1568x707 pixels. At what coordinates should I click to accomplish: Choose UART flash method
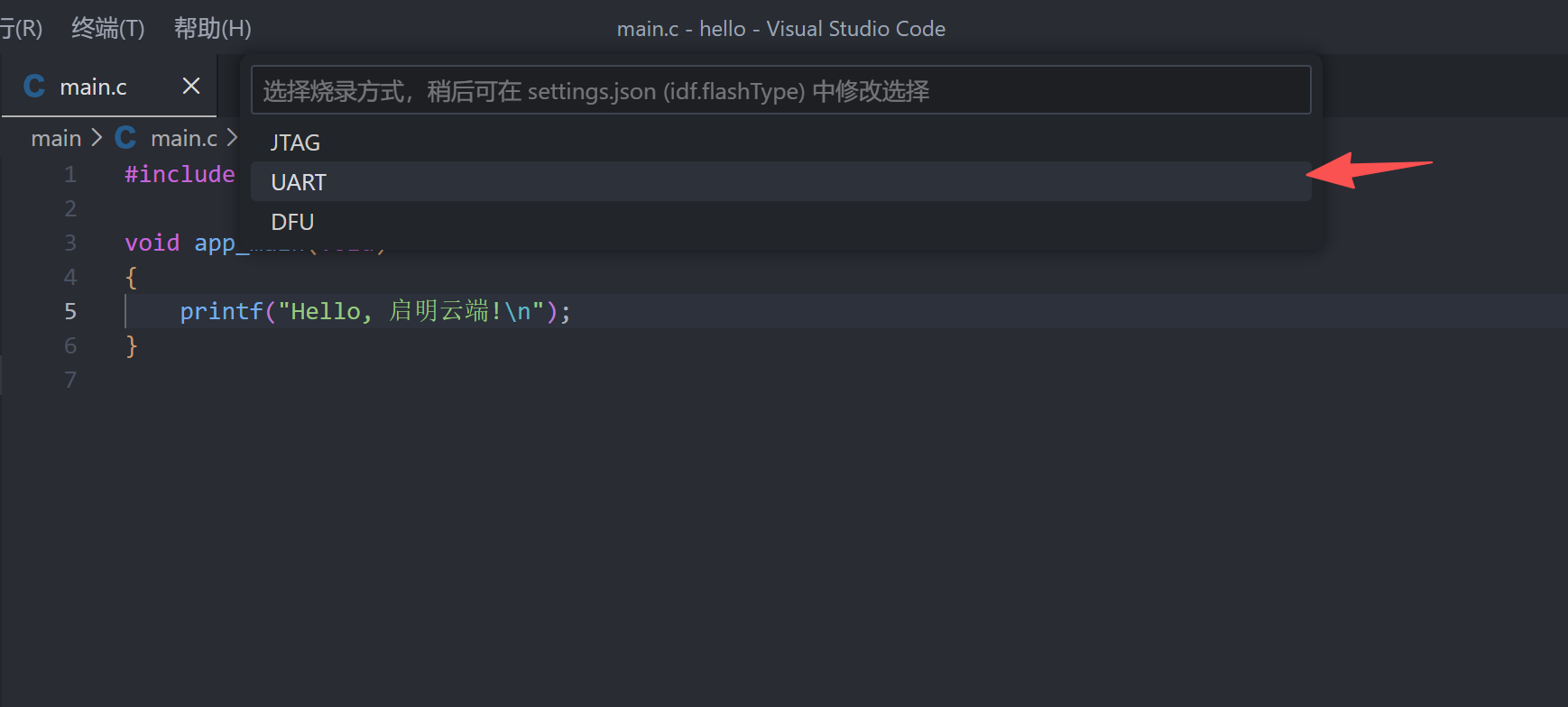tap(780, 182)
